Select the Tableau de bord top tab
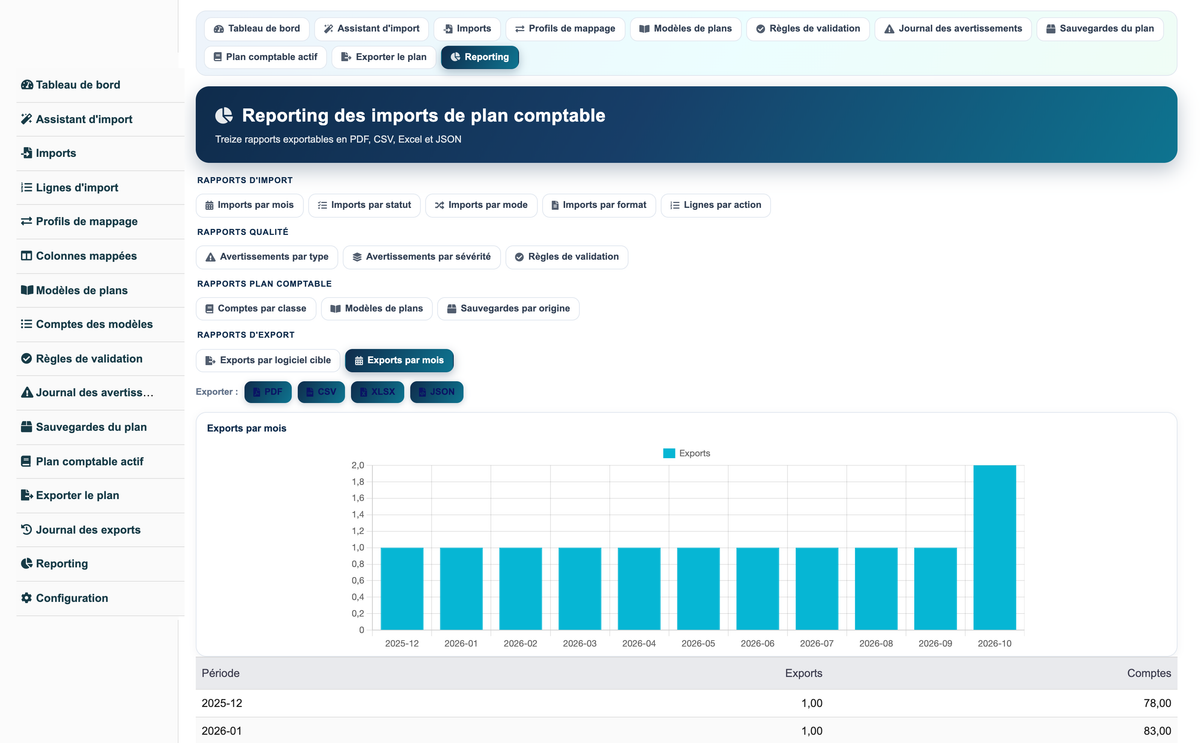The width and height of the screenshot is (1200, 743). 257,29
